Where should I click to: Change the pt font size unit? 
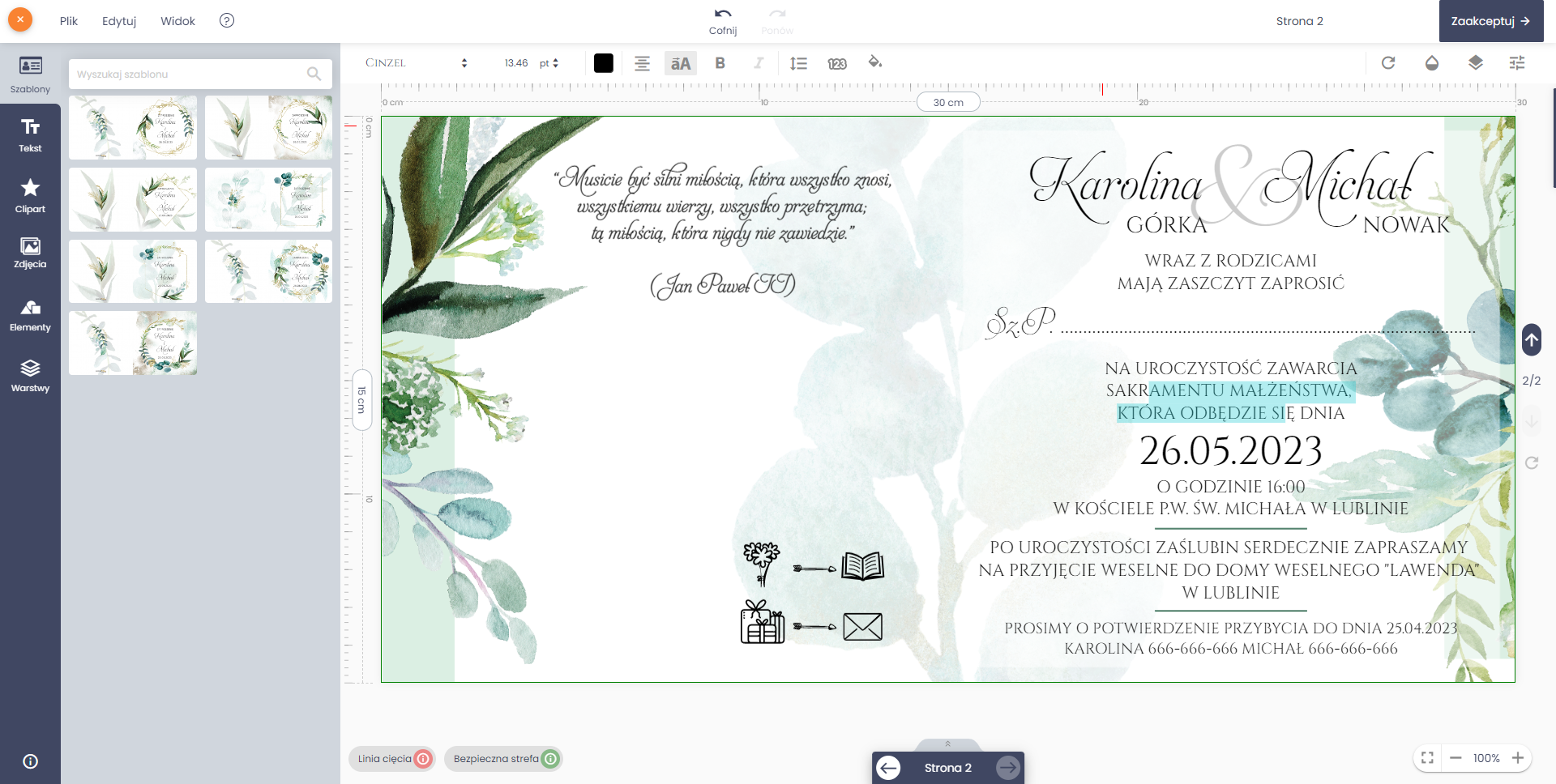[549, 63]
